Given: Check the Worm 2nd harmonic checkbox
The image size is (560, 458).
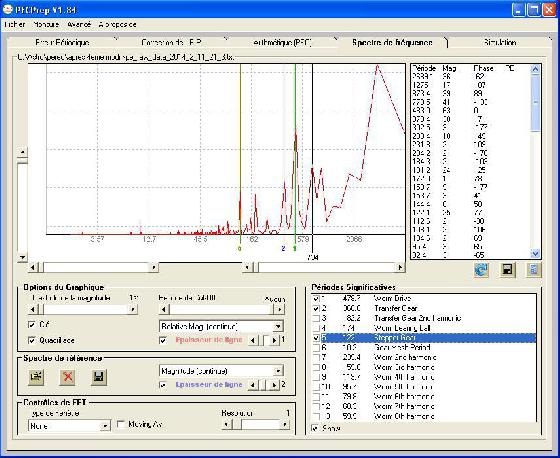Looking at the screenshot, I should tap(316, 358).
